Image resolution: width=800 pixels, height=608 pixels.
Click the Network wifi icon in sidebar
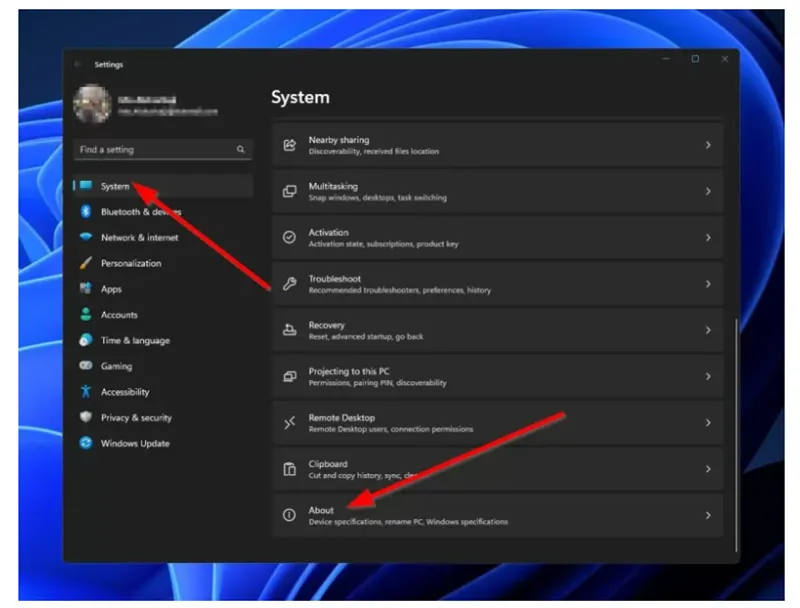pyautogui.click(x=86, y=237)
